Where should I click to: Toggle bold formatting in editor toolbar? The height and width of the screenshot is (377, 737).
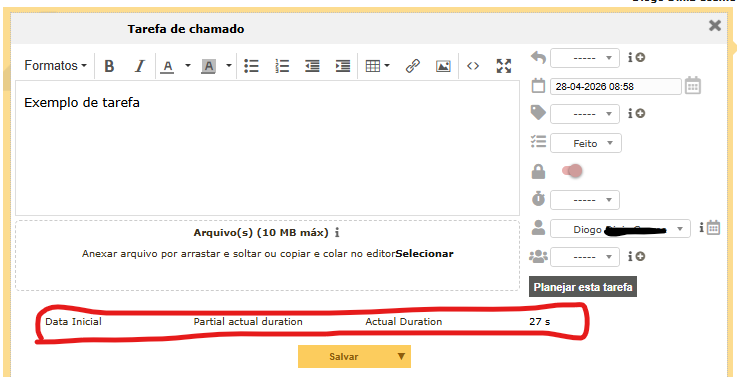point(109,66)
